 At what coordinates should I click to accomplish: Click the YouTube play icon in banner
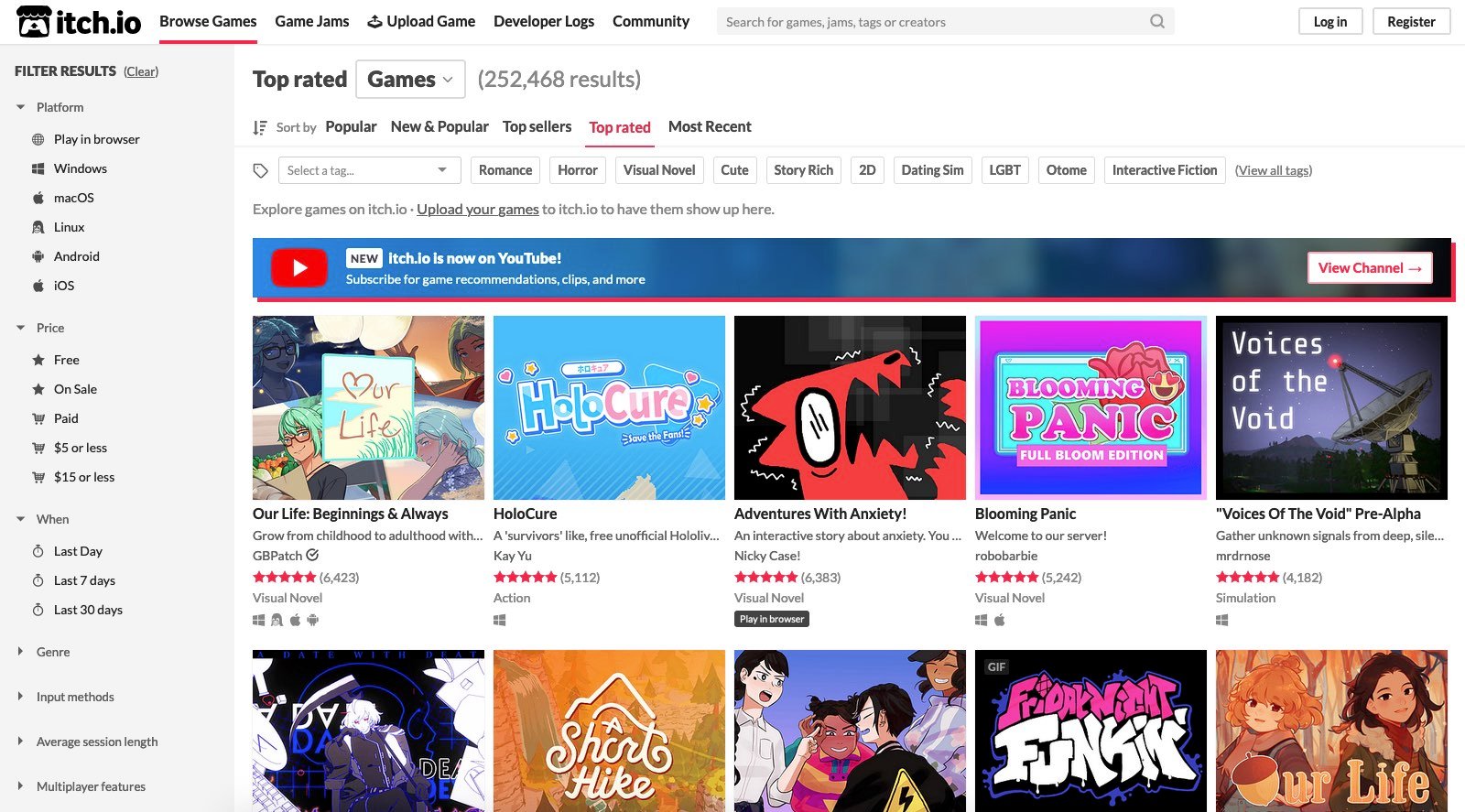[x=299, y=268]
